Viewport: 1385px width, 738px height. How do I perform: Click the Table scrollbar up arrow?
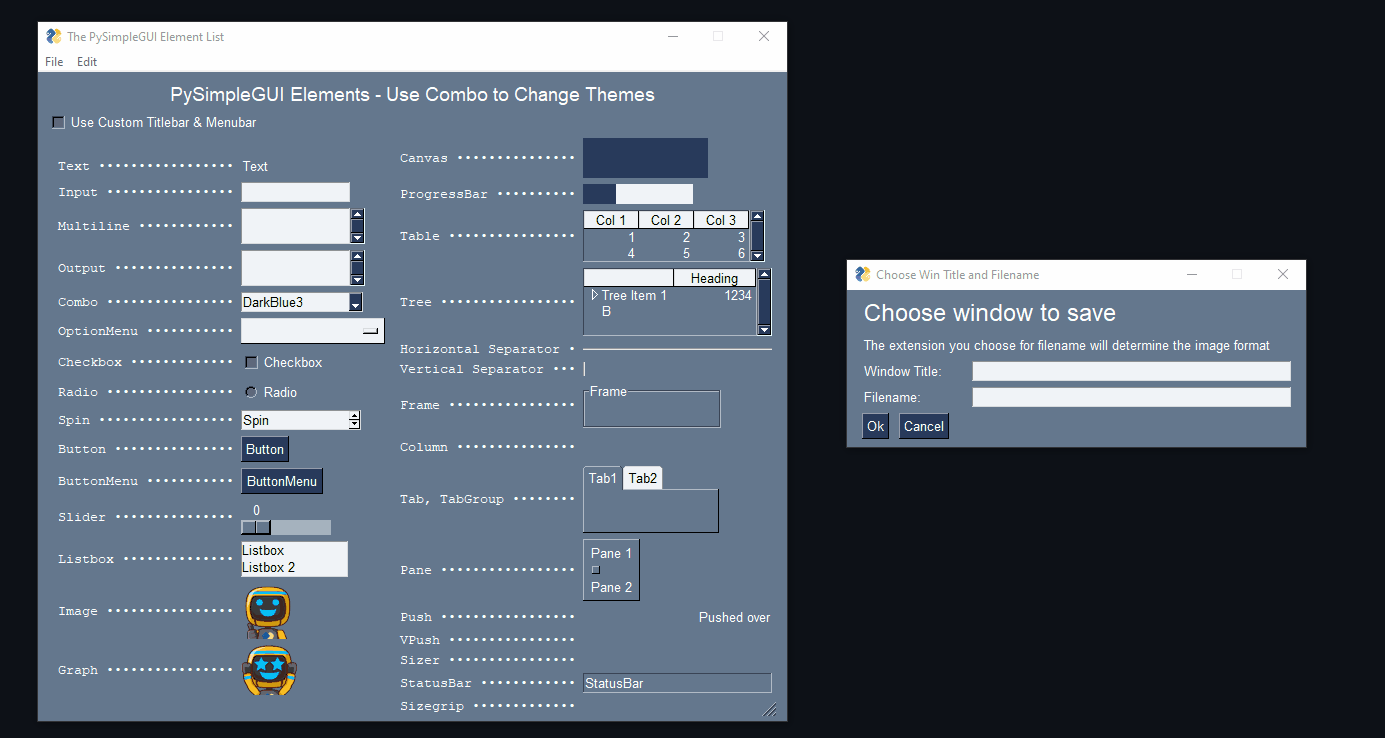tap(757, 217)
